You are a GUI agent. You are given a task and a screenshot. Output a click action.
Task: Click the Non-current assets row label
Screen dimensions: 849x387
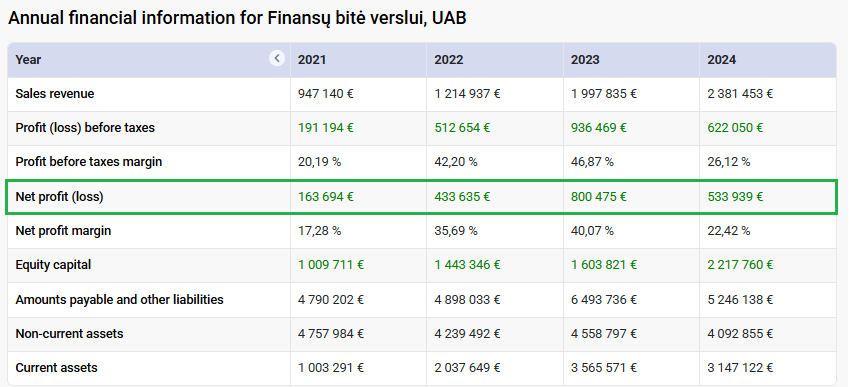coord(69,333)
